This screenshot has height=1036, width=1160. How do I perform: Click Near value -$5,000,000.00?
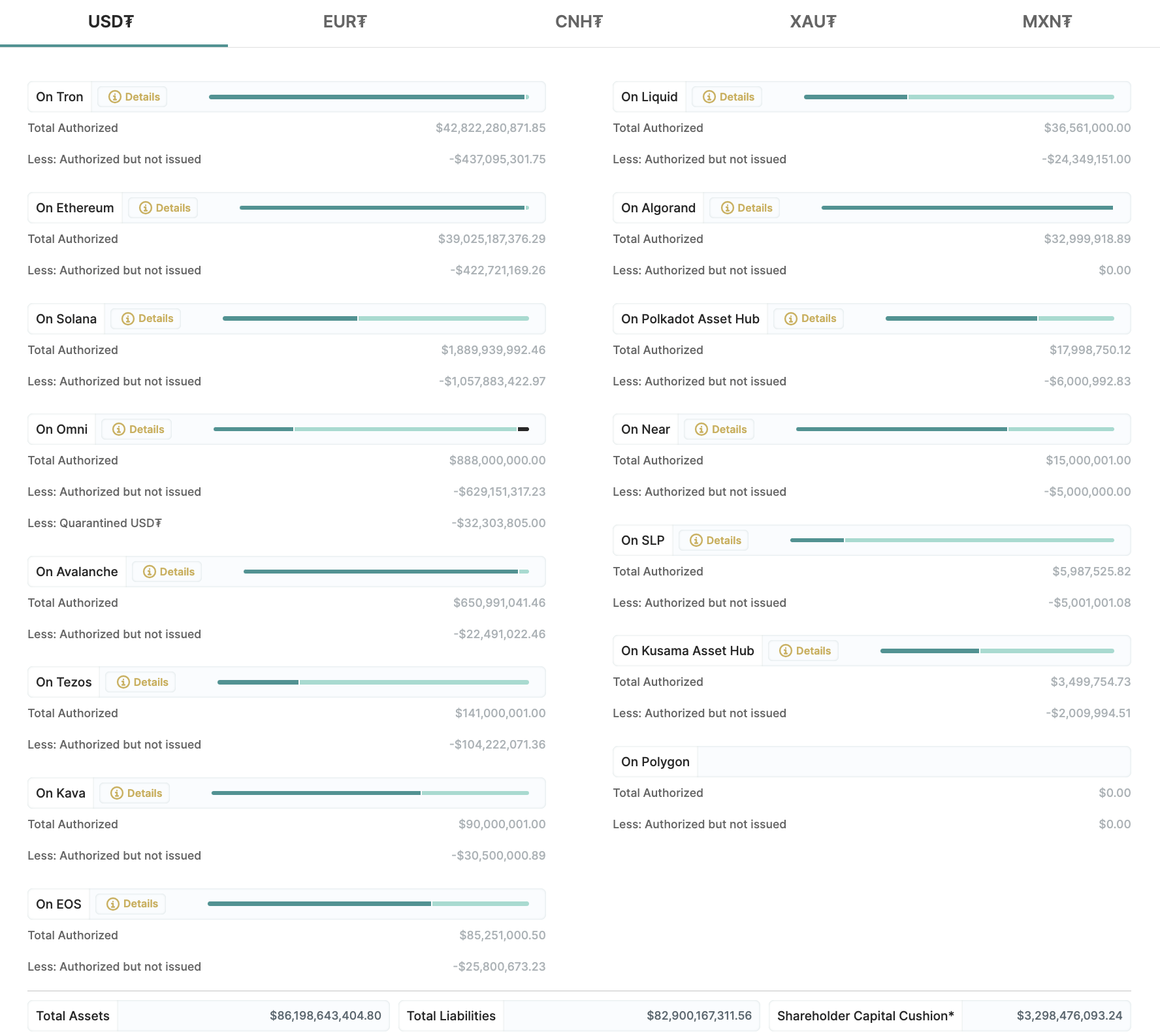tap(1087, 492)
